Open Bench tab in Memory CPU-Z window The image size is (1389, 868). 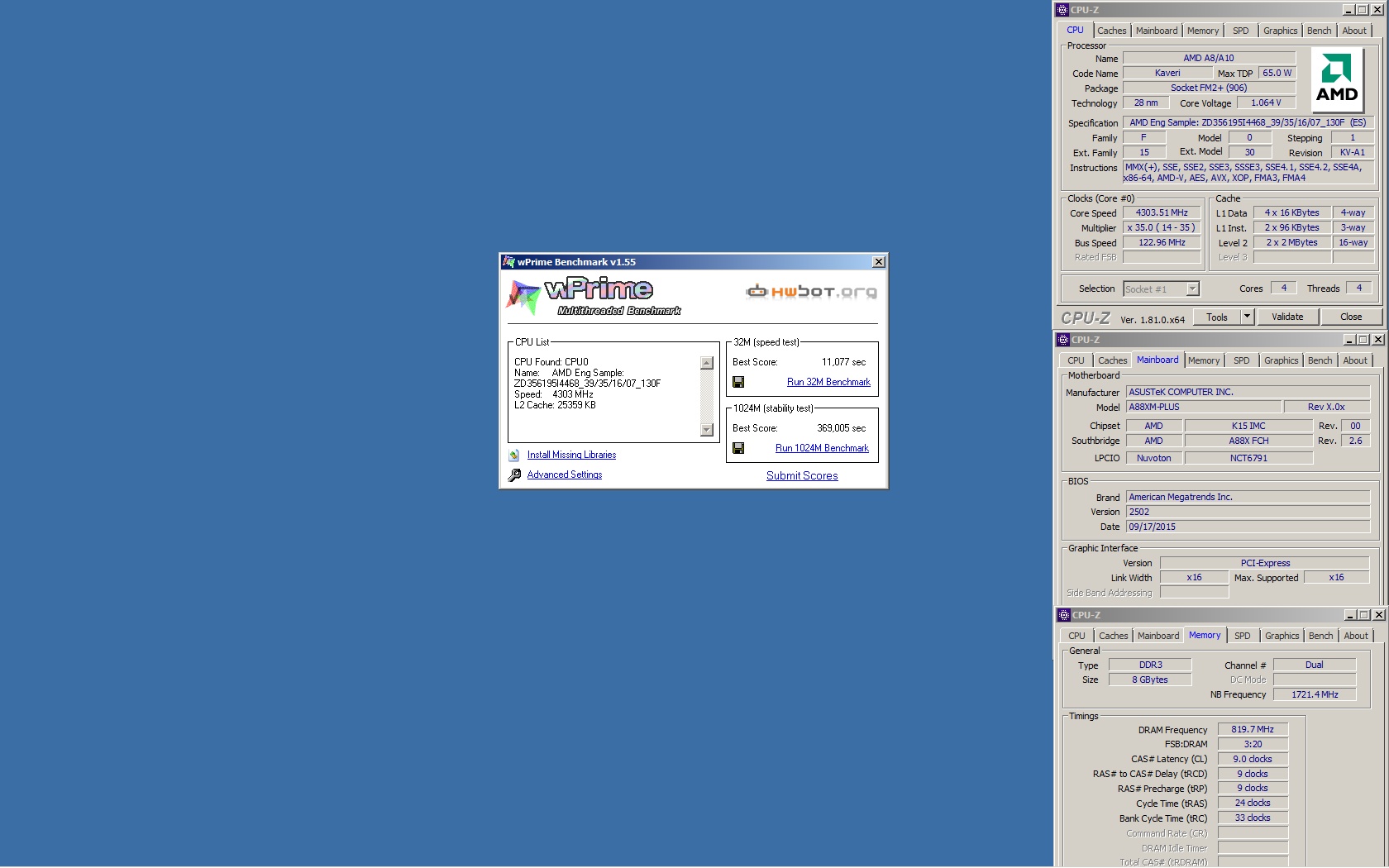pos(1321,636)
